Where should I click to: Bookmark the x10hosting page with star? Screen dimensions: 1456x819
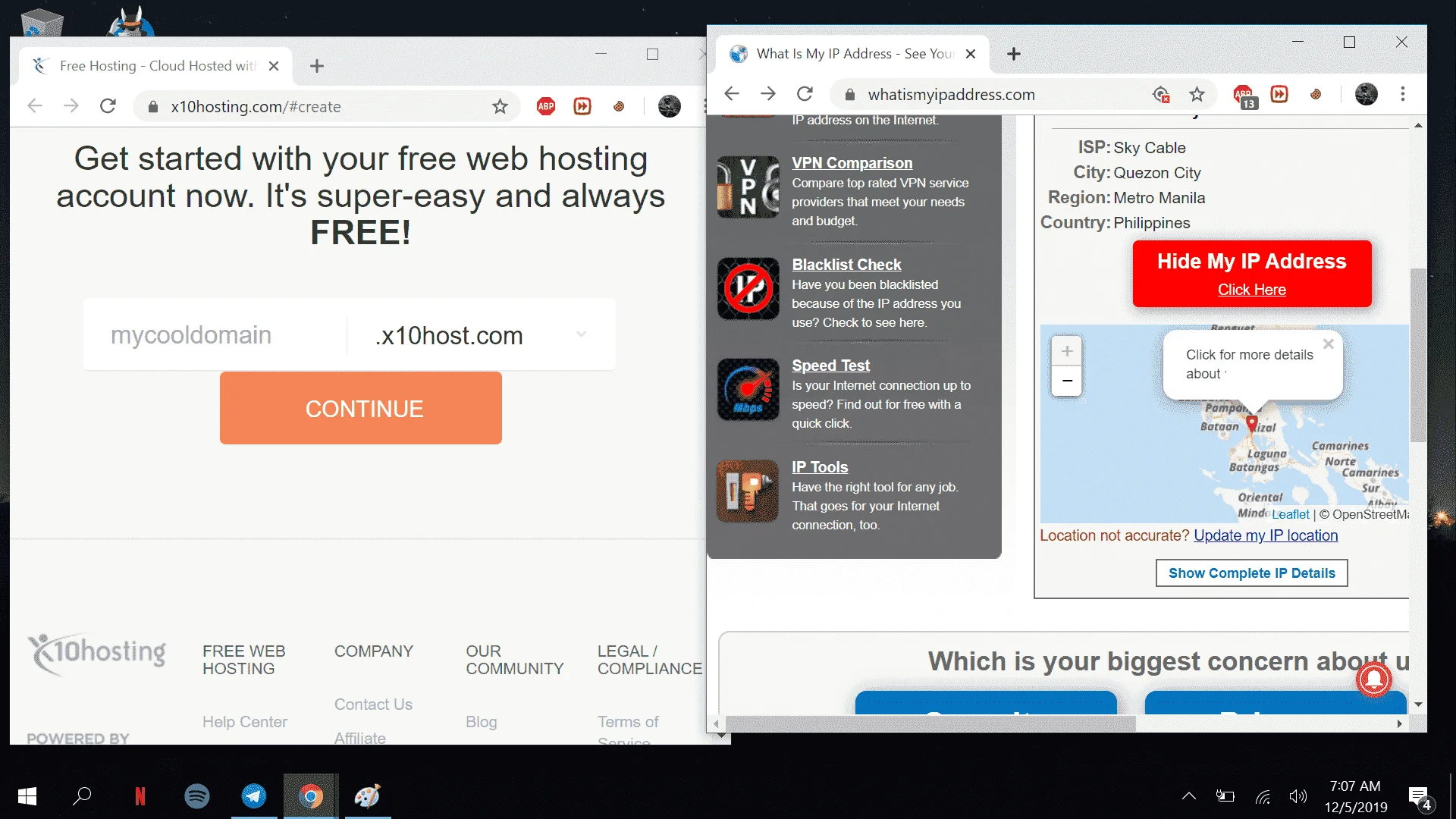point(500,106)
